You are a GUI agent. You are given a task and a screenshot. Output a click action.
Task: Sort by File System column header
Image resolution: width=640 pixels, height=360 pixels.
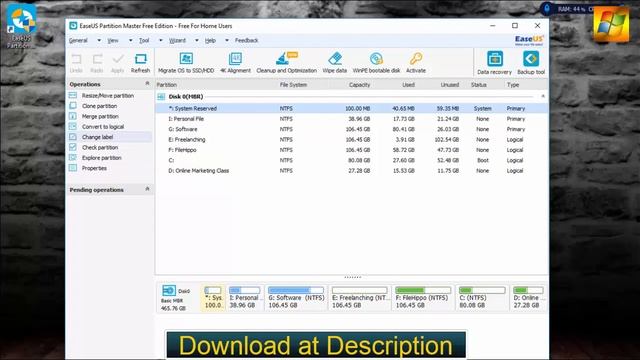[293, 85]
